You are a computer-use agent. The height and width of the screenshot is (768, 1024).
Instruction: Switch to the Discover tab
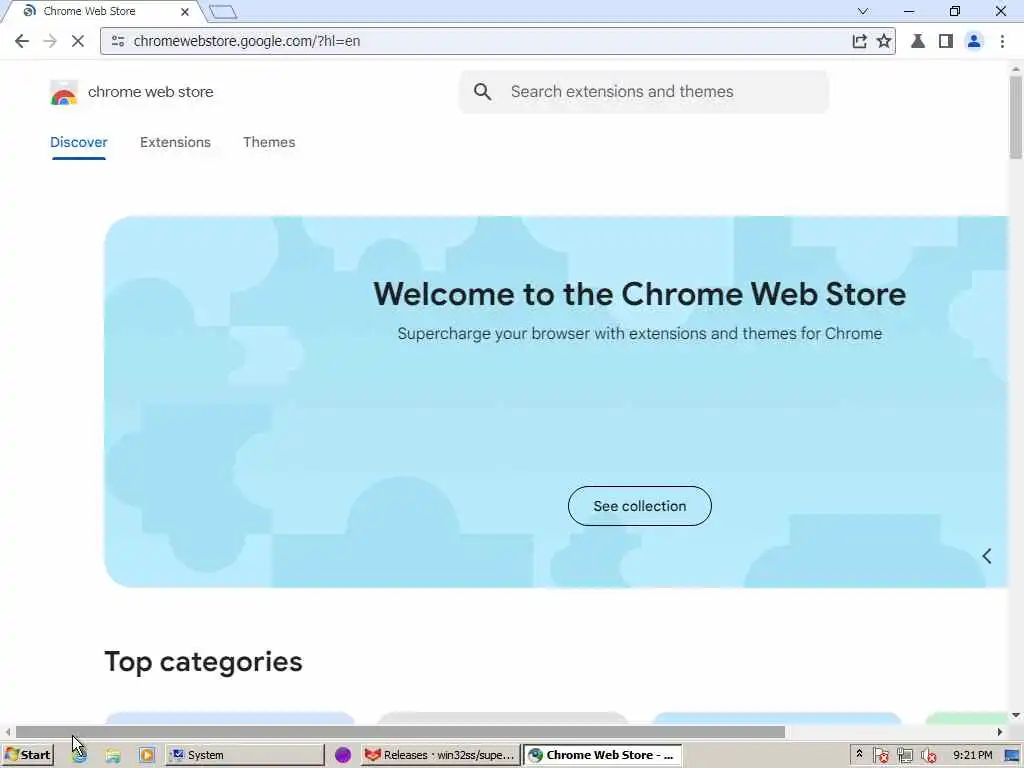pyautogui.click(x=79, y=142)
